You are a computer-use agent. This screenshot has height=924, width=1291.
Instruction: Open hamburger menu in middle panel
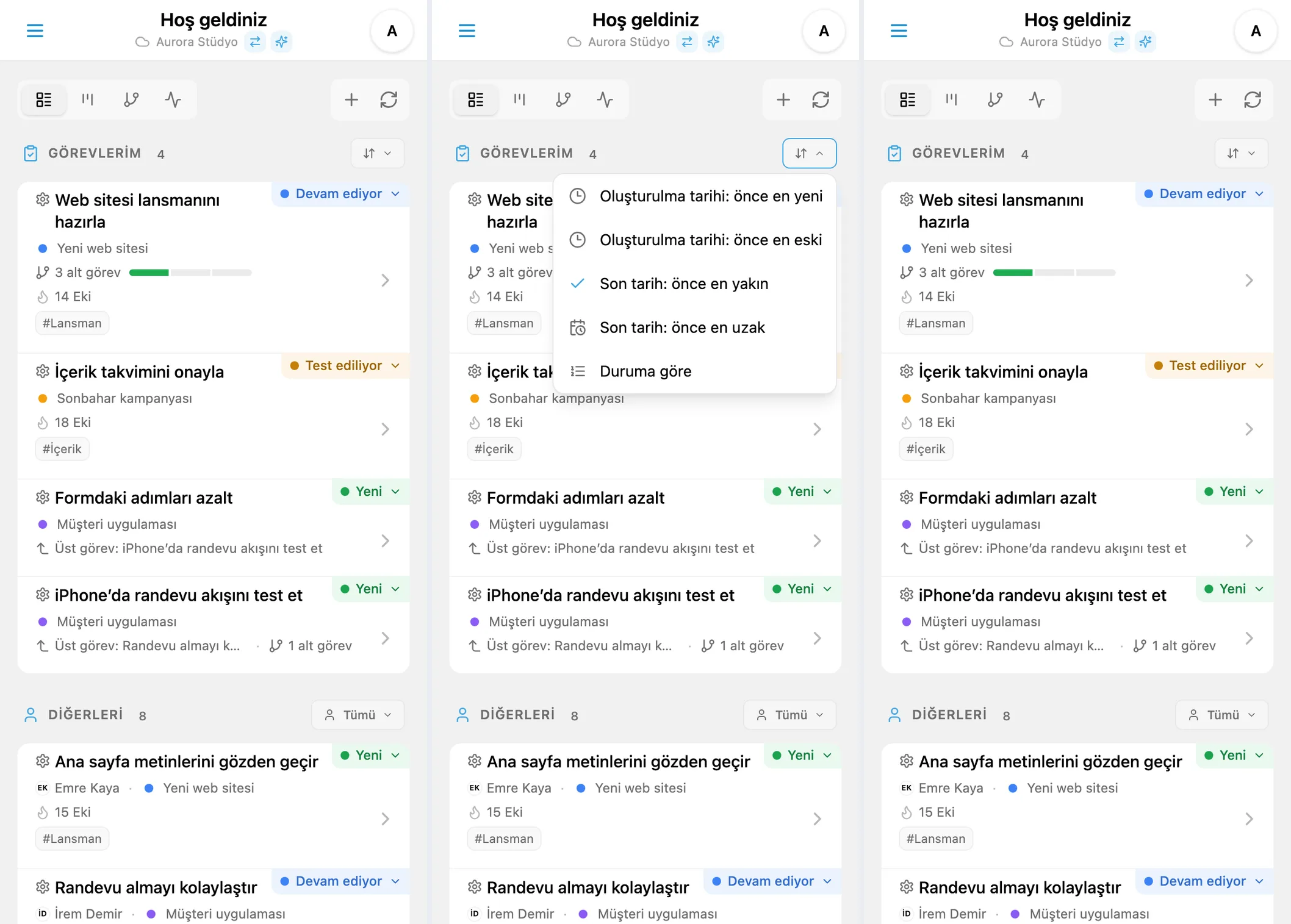(x=467, y=30)
